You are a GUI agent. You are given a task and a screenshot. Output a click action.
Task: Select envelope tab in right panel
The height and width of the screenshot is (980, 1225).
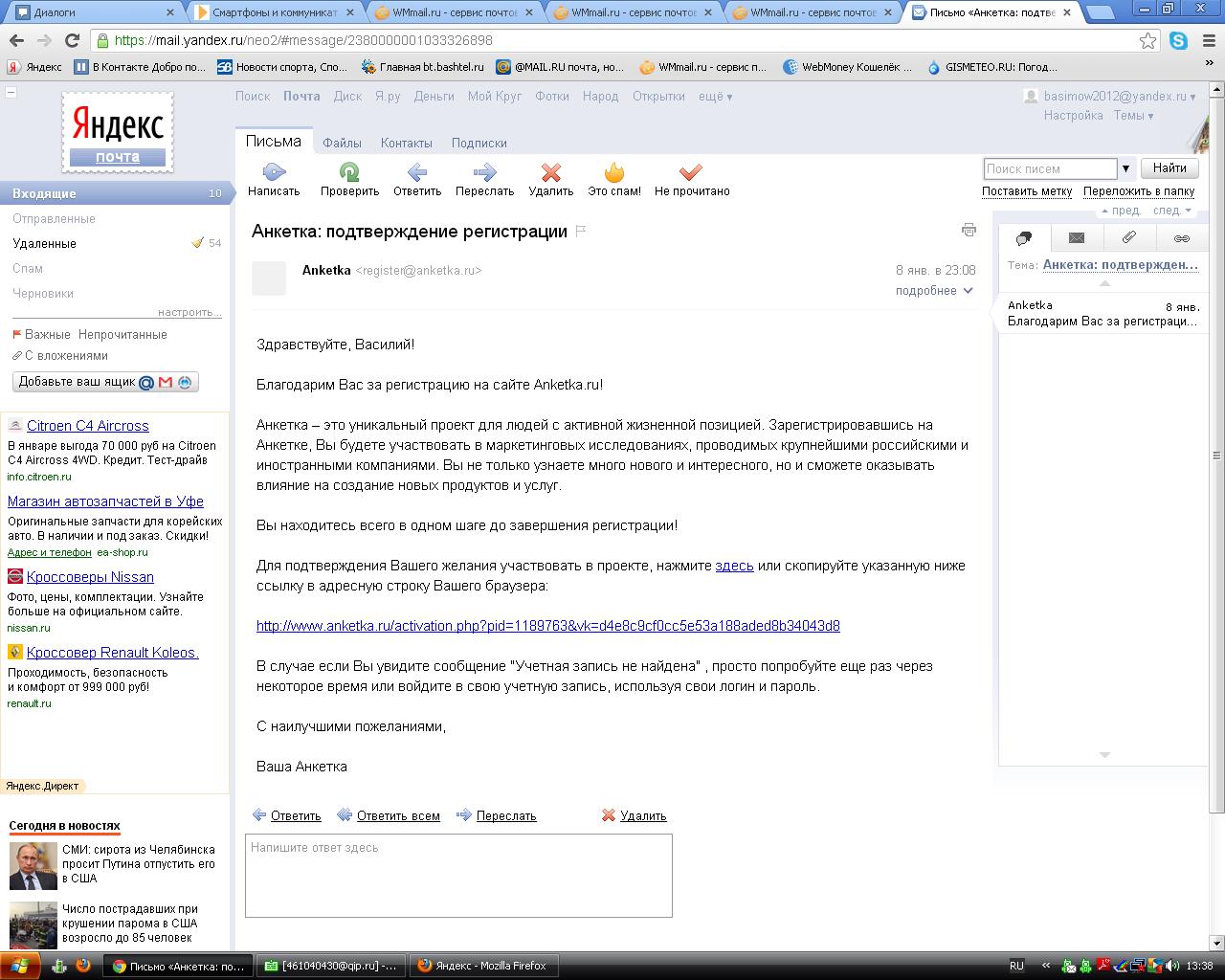click(1077, 238)
